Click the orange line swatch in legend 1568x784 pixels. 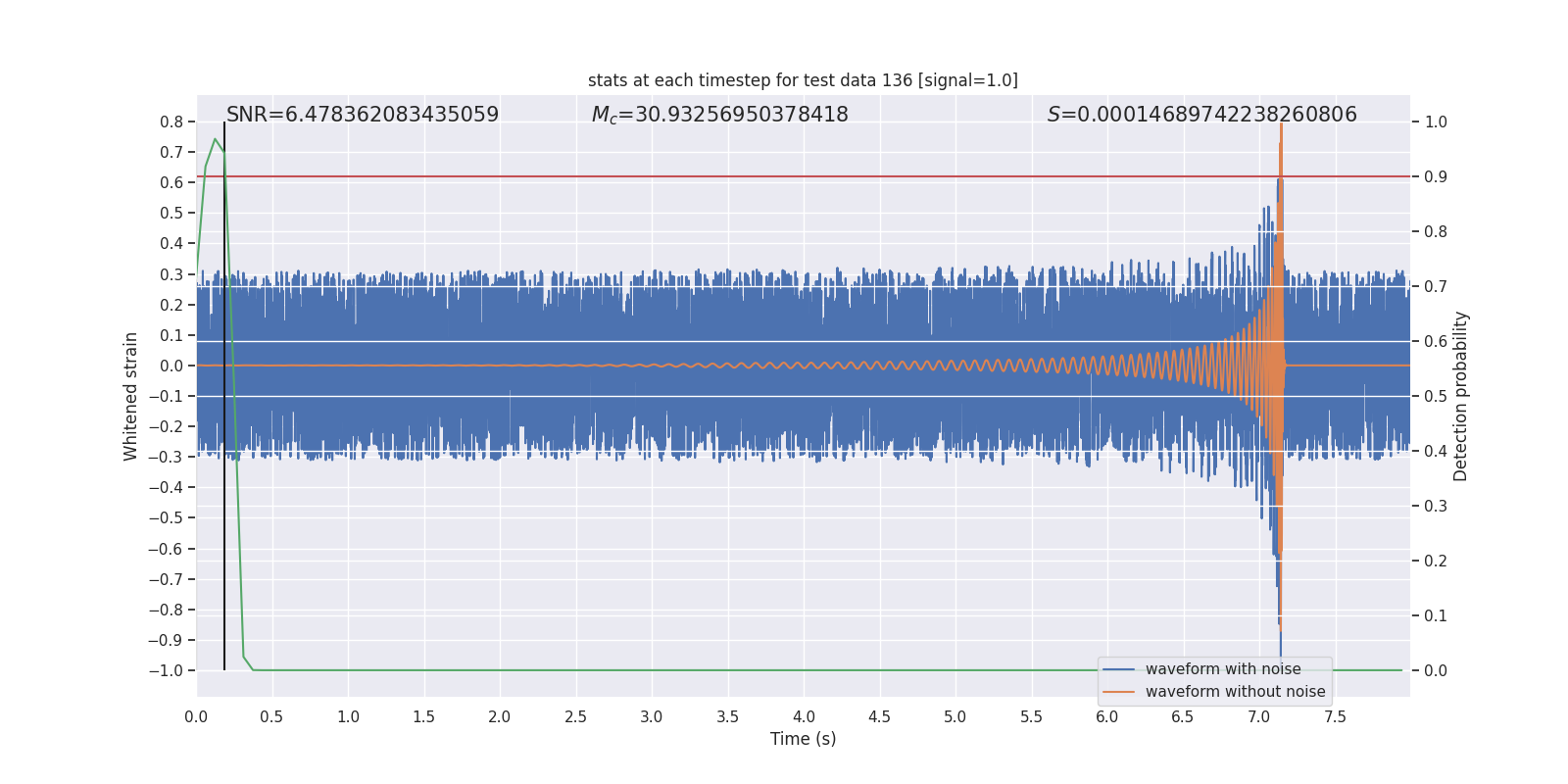tap(1118, 692)
